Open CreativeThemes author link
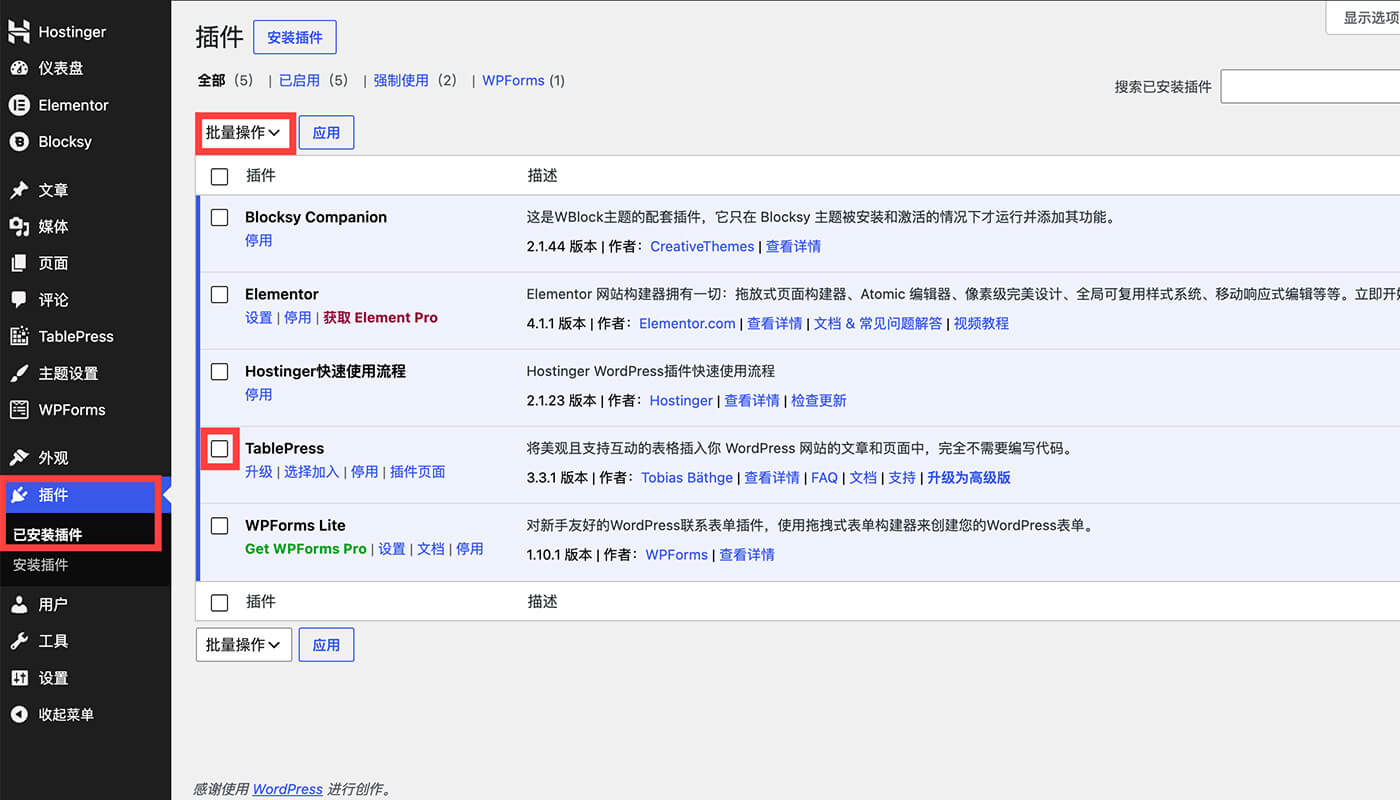 [x=702, y=246]
